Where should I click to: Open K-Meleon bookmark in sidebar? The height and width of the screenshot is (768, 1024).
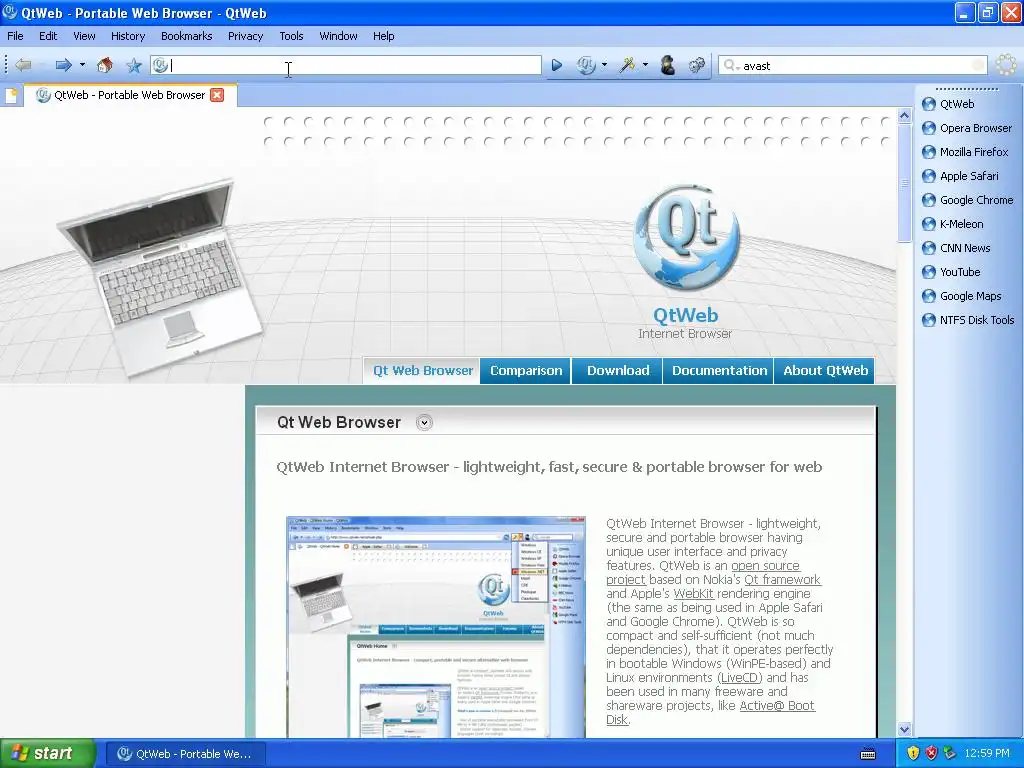pyautogui.click(x=952, y=224)
